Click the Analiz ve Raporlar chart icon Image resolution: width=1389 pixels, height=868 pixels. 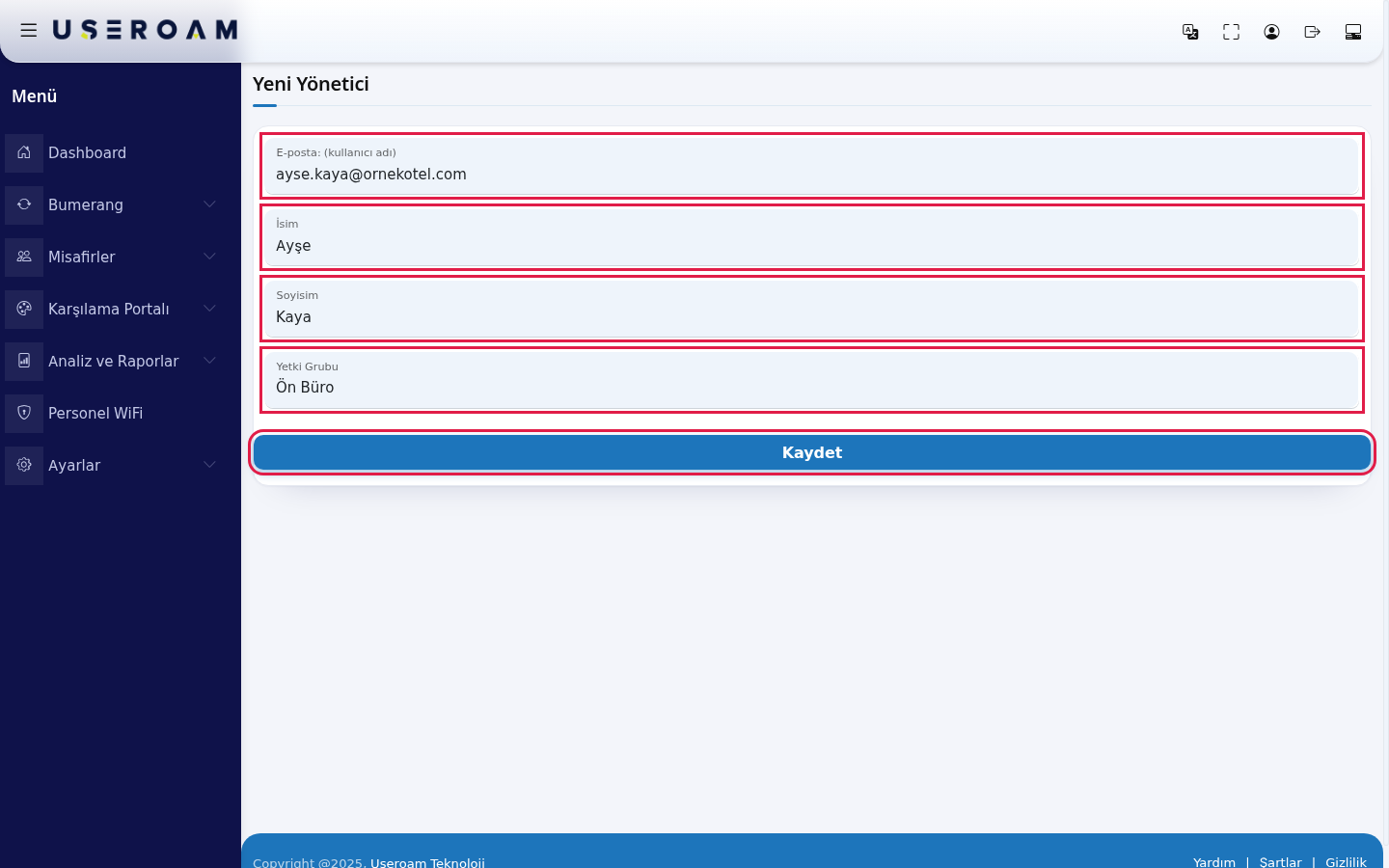click(24, 361)
